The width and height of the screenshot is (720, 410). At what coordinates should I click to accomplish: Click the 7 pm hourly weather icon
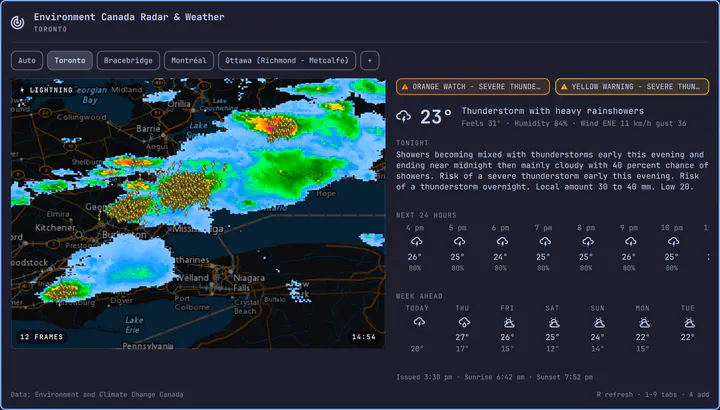pyautogui.click(x=545, y=242)
